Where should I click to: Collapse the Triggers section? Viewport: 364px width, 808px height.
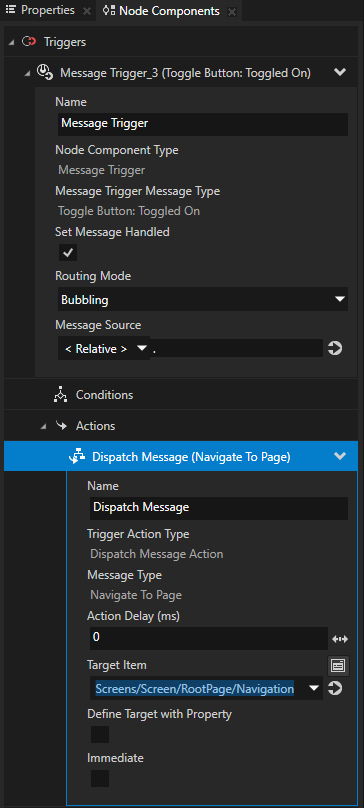pyautogui.click(x=11, y=42)
